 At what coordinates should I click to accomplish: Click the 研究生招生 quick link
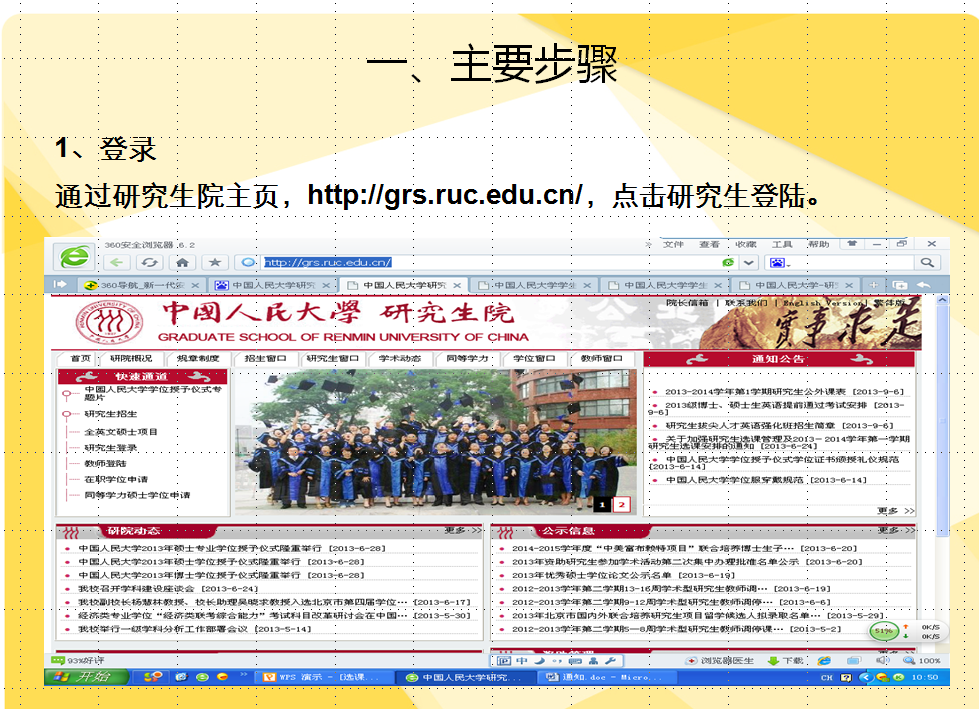point(111,414)
